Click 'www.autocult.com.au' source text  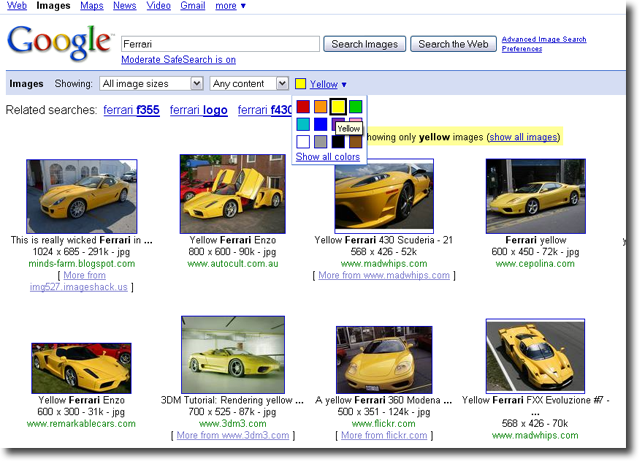(233, 264)
